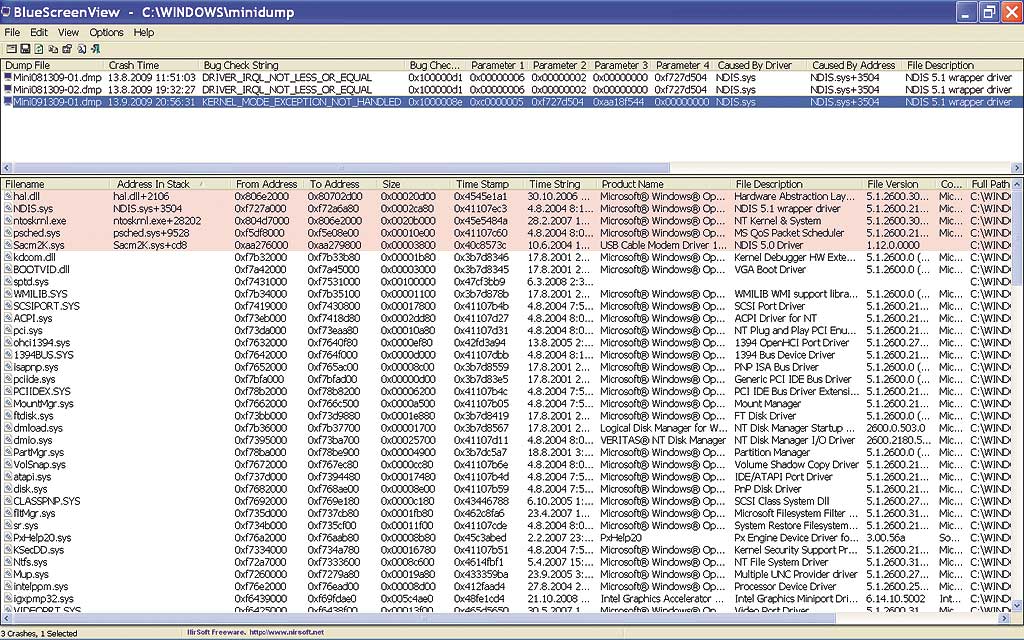
Task: Click the Time Stamp column header
Action: point(487,184)
